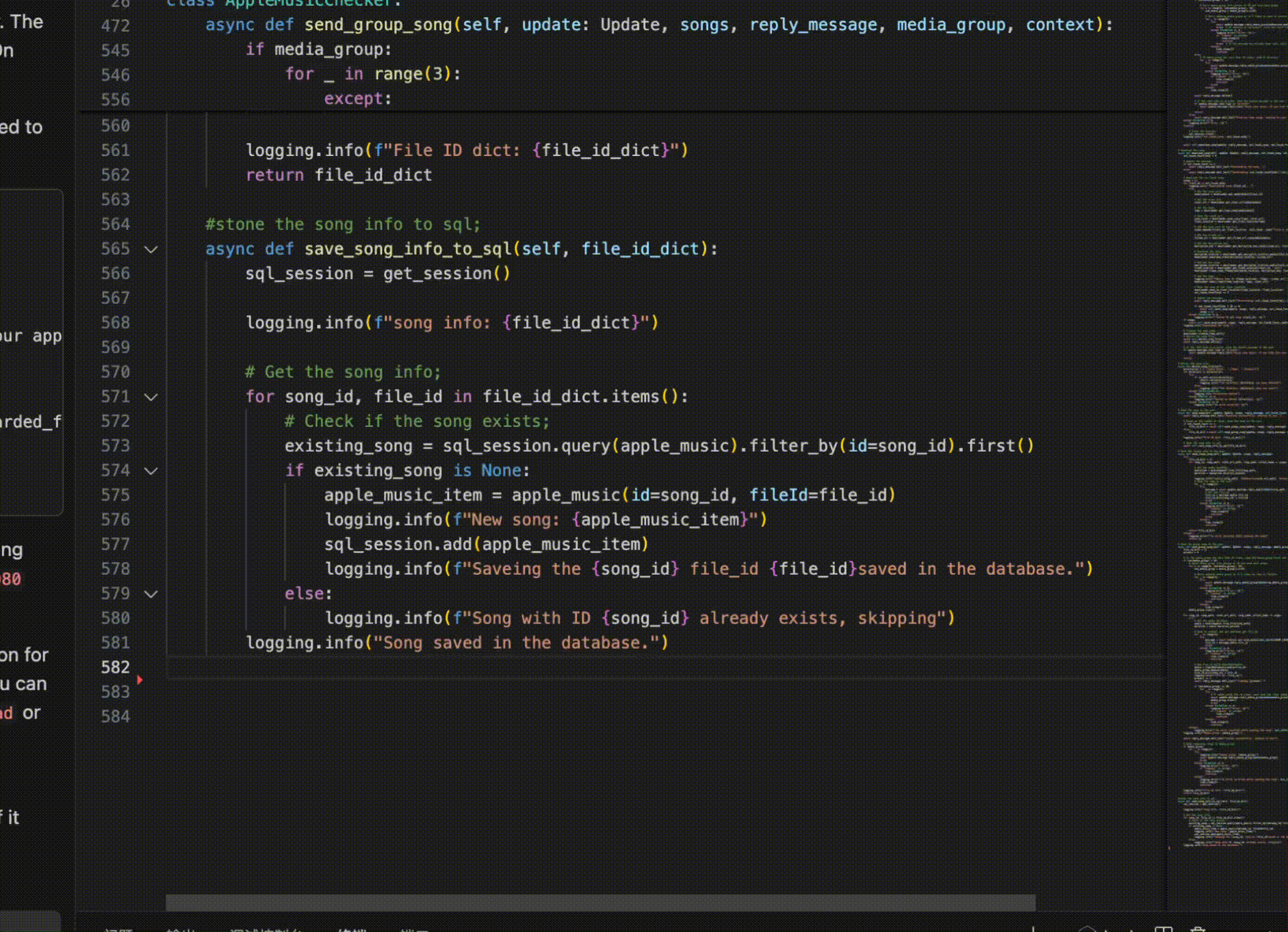The height and width of the screenshot is (932, 1288).
Task: Click the get_session() call on line 566
Action: coord(446,274)
